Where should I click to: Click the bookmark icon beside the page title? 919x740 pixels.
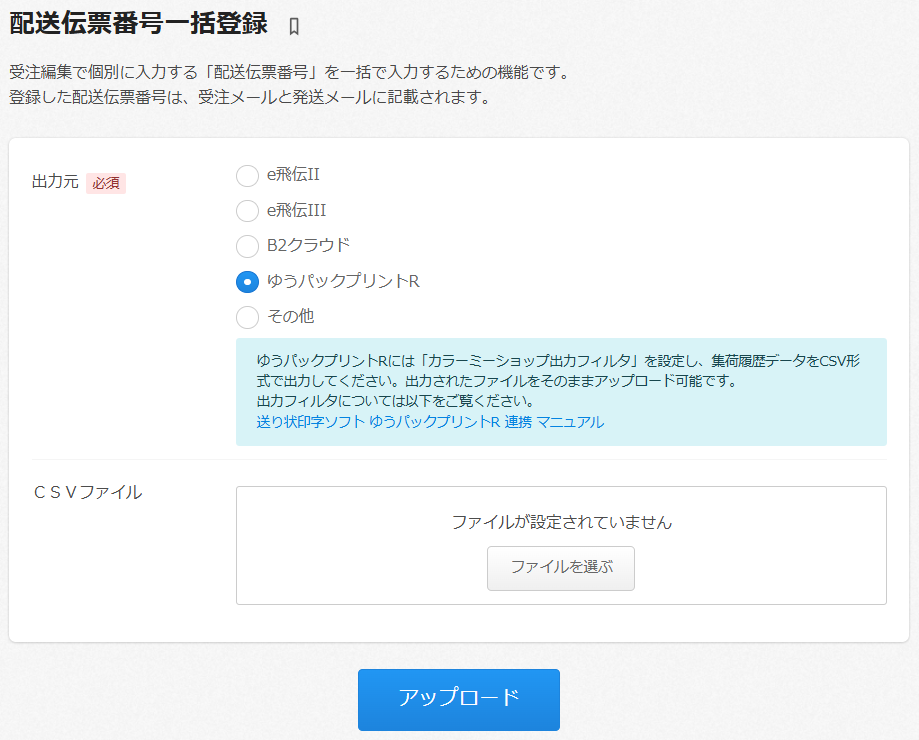(293, 26)
